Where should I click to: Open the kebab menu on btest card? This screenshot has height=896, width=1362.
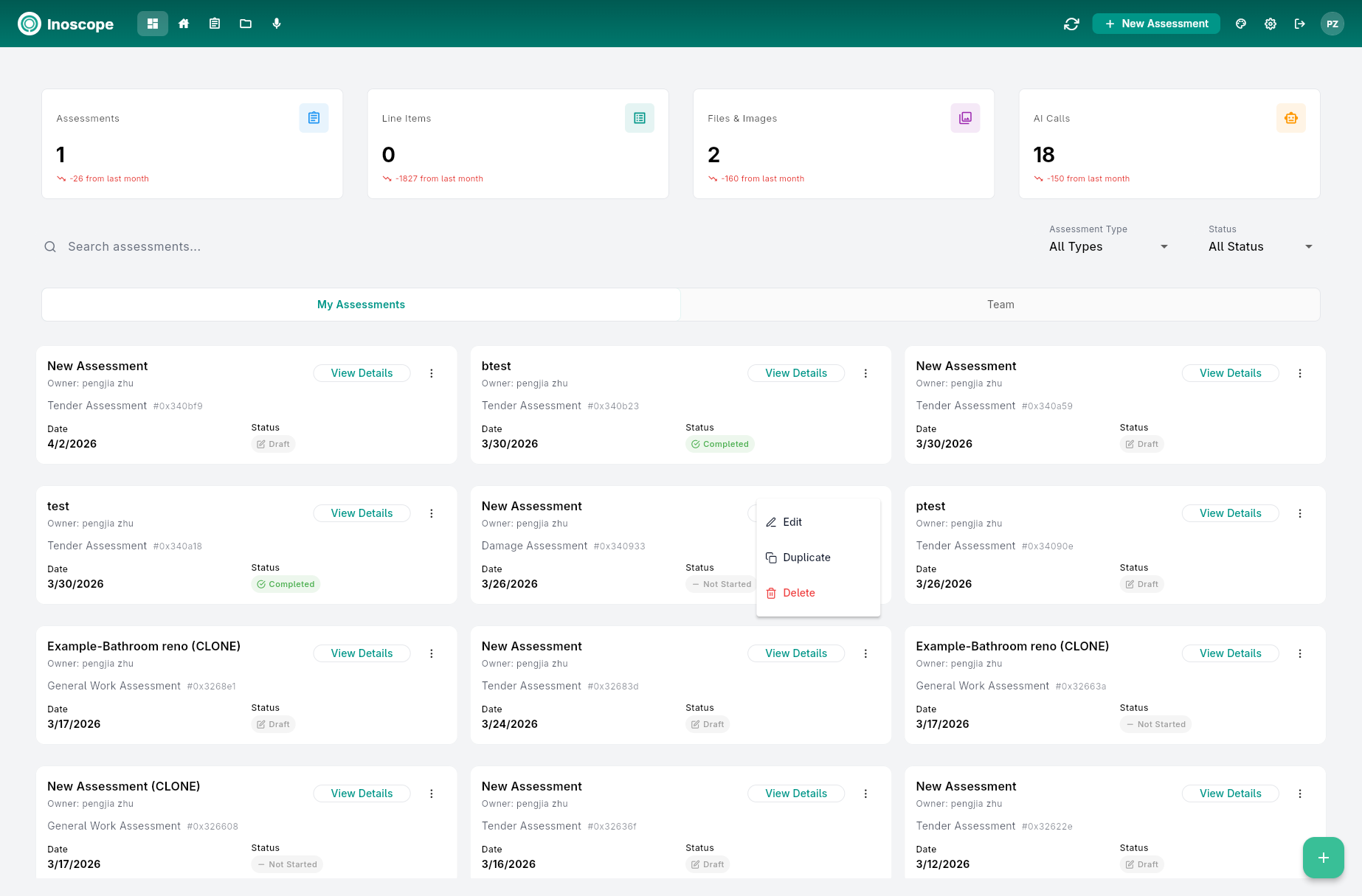[865, 373]
